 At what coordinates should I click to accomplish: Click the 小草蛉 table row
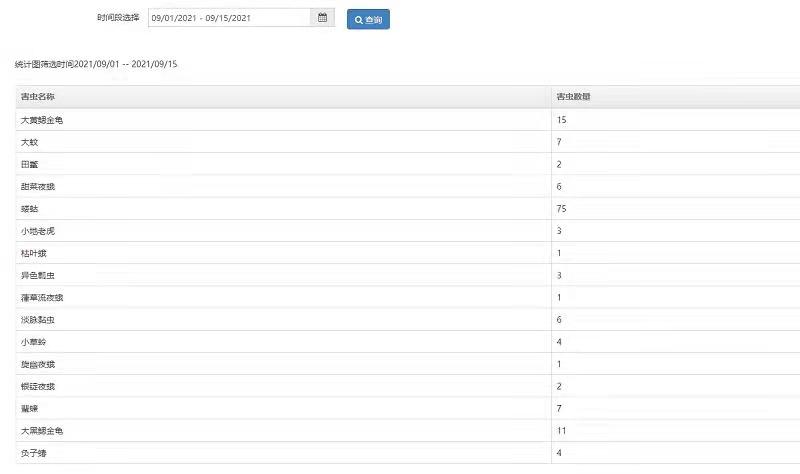[35, 342]
